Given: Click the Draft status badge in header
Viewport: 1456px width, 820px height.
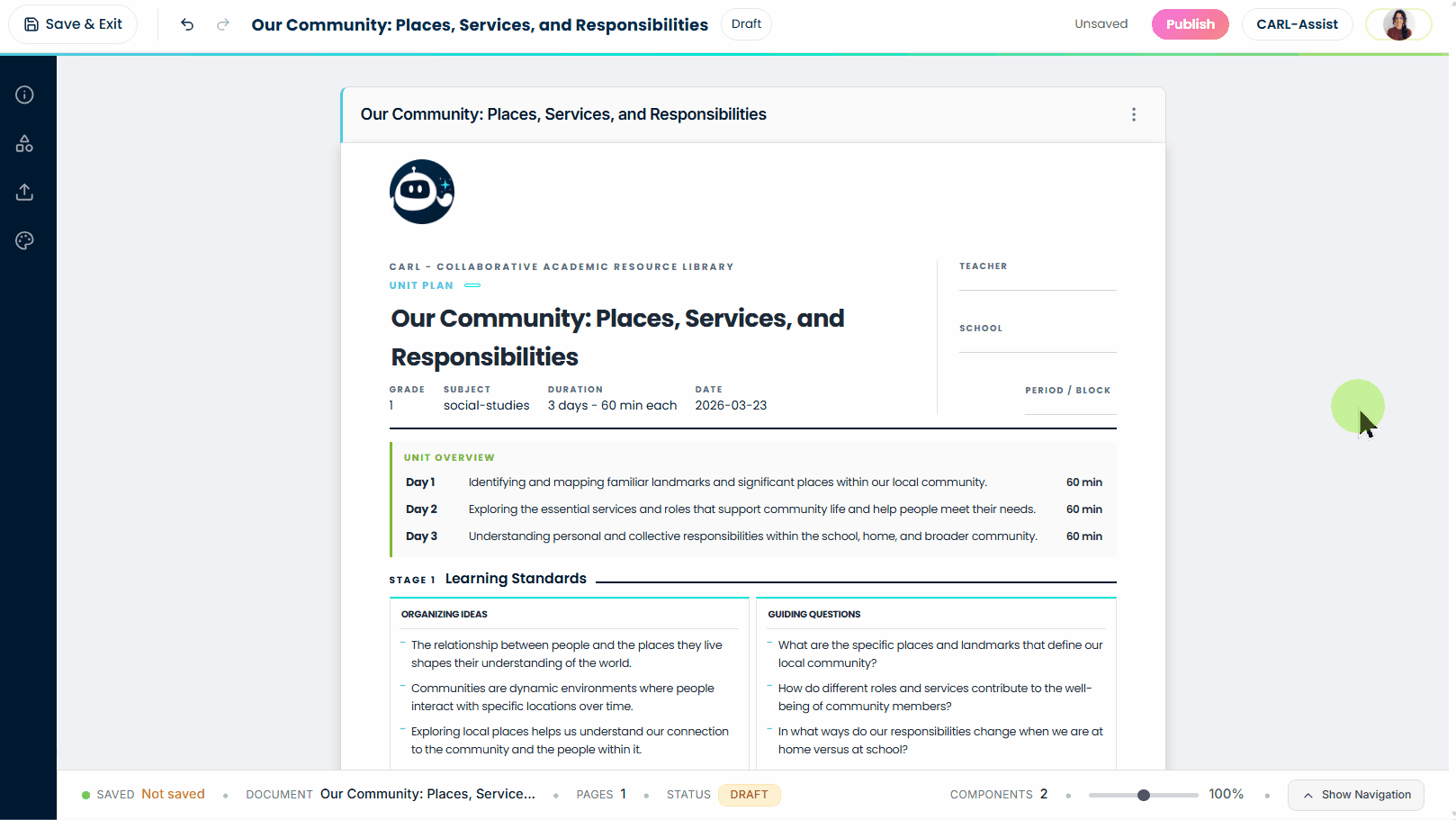Looking at the screenshot, I should pyautogui.click(x=746, y=24).
